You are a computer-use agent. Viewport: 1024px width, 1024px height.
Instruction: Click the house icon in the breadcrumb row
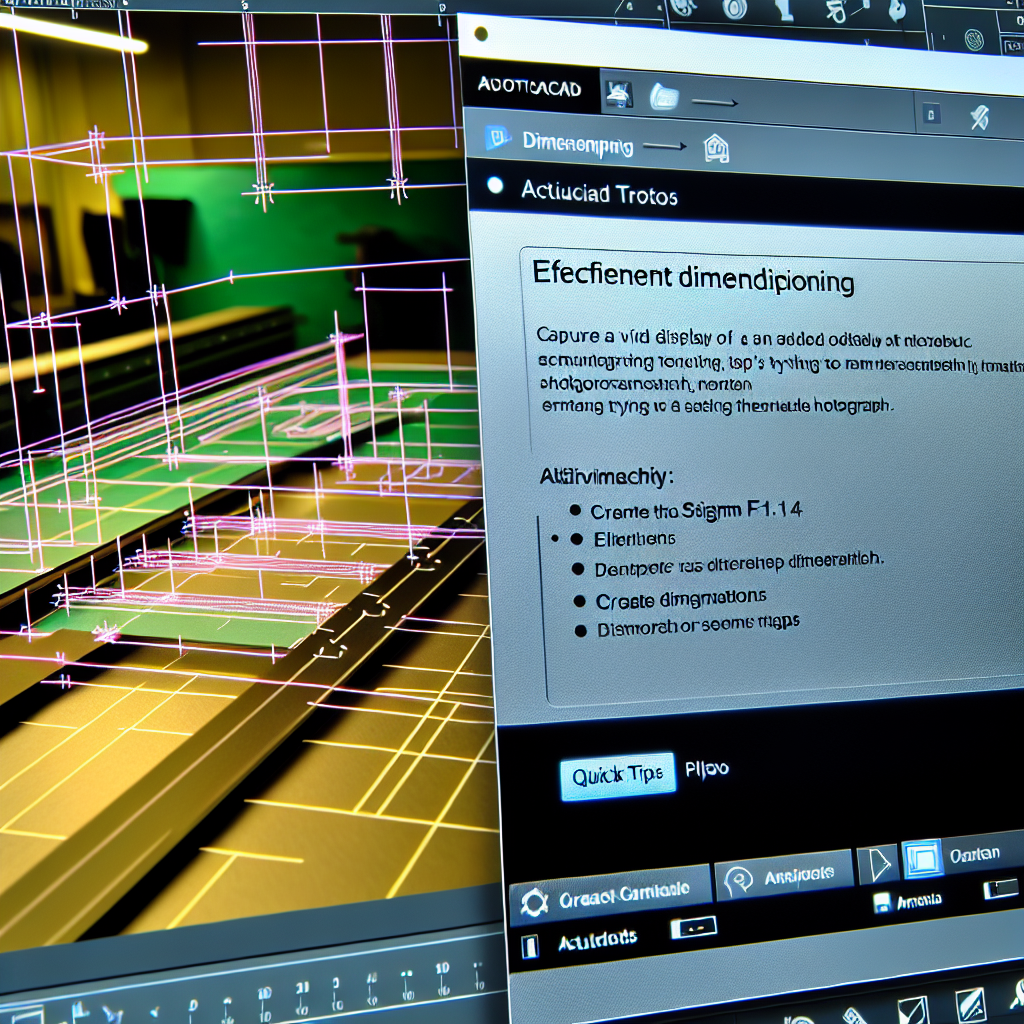coord(717,148)
